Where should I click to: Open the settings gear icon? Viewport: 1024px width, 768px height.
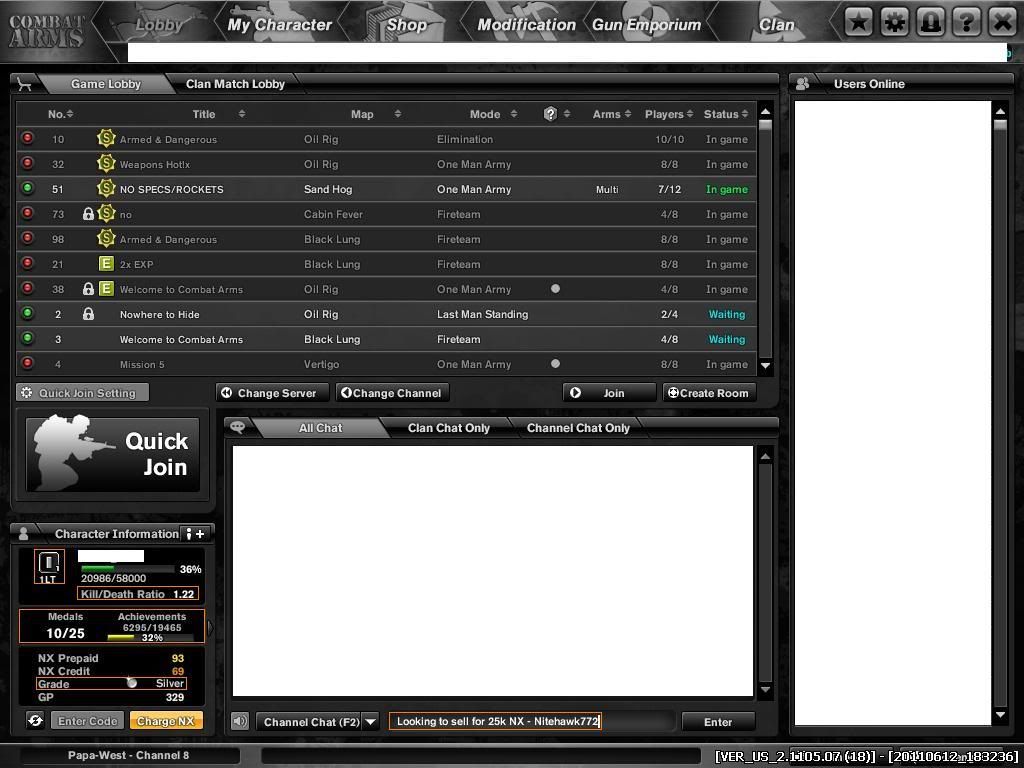tap(895, 24)
